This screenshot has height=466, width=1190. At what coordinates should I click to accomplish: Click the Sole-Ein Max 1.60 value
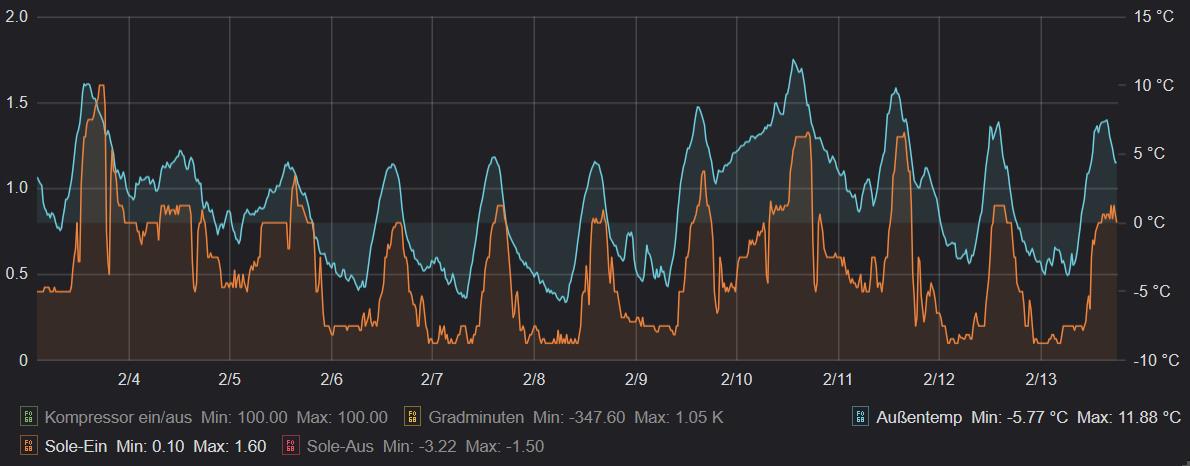pyautogui.click(x=230, y=446)
